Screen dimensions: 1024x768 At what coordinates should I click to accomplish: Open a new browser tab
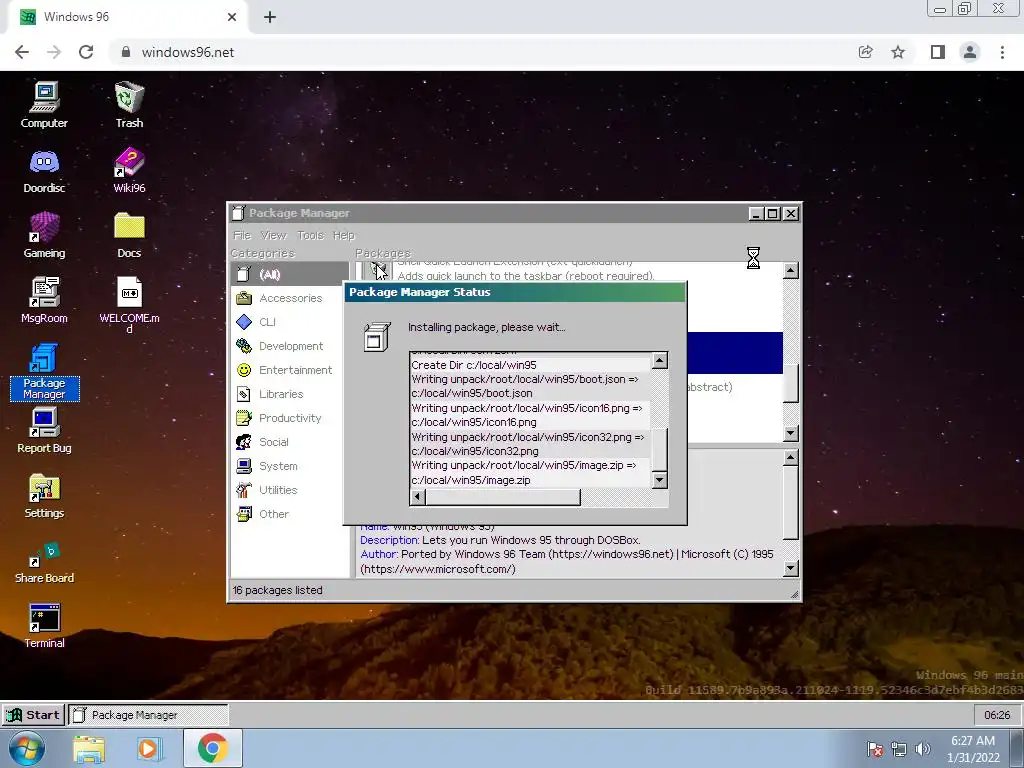(x=270, y=17)
